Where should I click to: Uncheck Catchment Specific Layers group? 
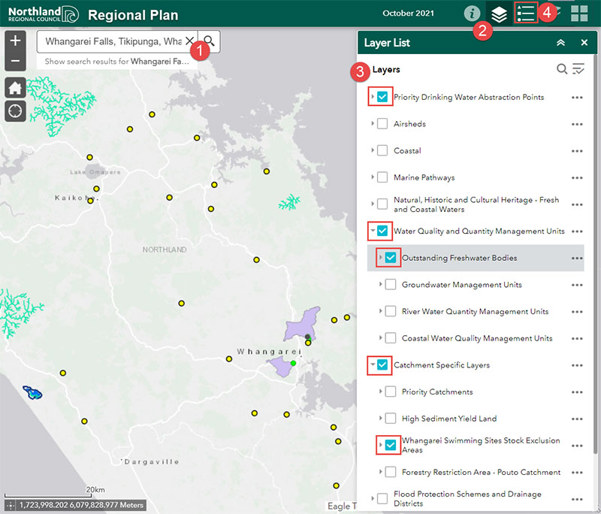tap(382, 365)
